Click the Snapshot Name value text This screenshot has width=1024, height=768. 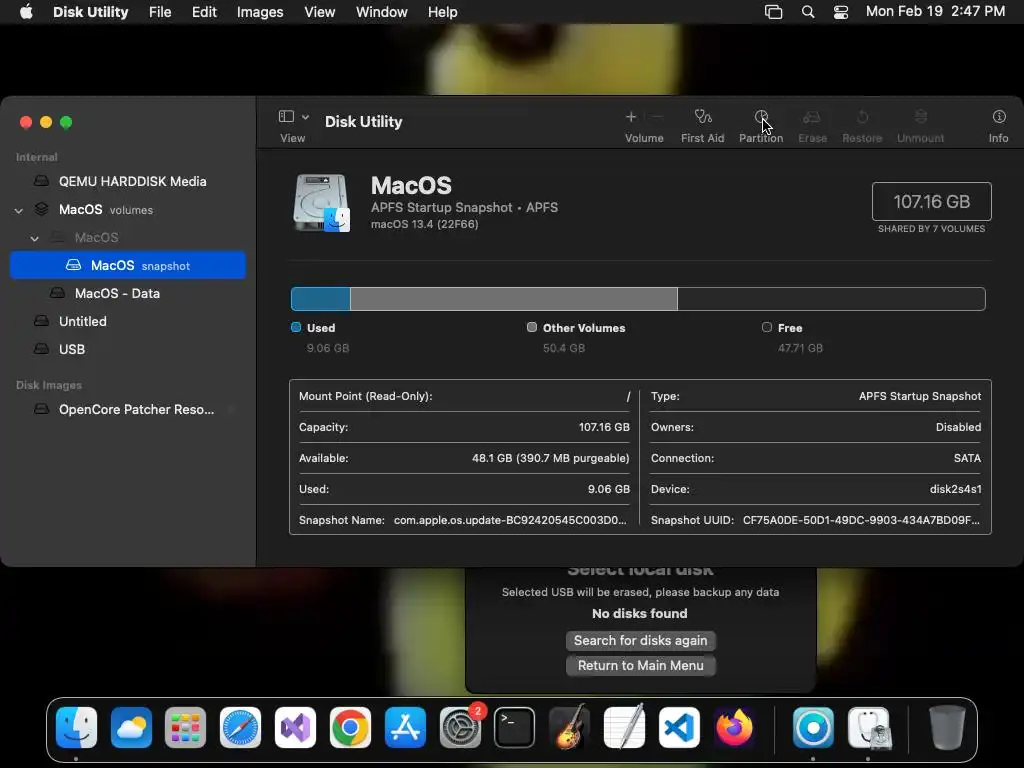click(x=510, y=520)
